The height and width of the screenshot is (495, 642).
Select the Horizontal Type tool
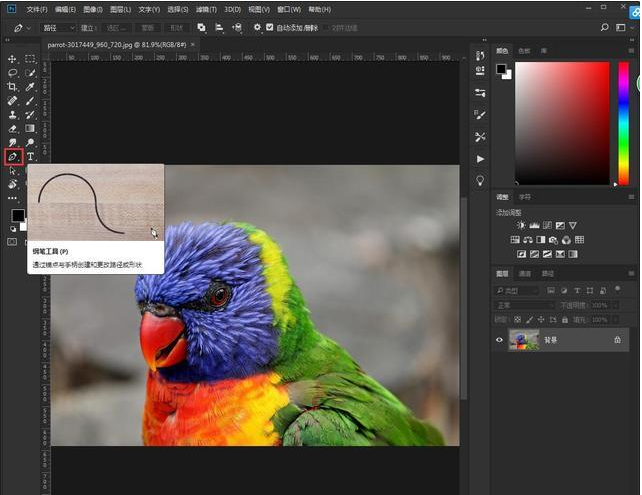point(30,157)
